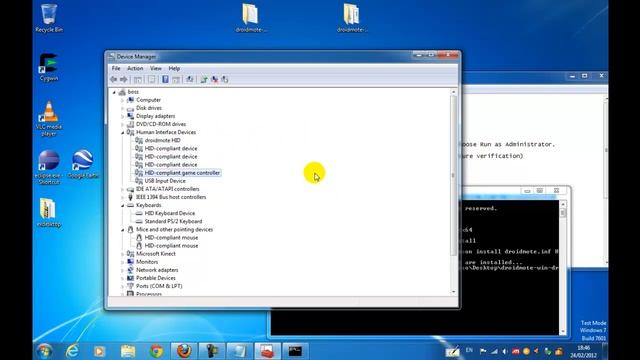The image size is (640, 360).
Task: Select the Monitors category
Action: pos(147,262)
